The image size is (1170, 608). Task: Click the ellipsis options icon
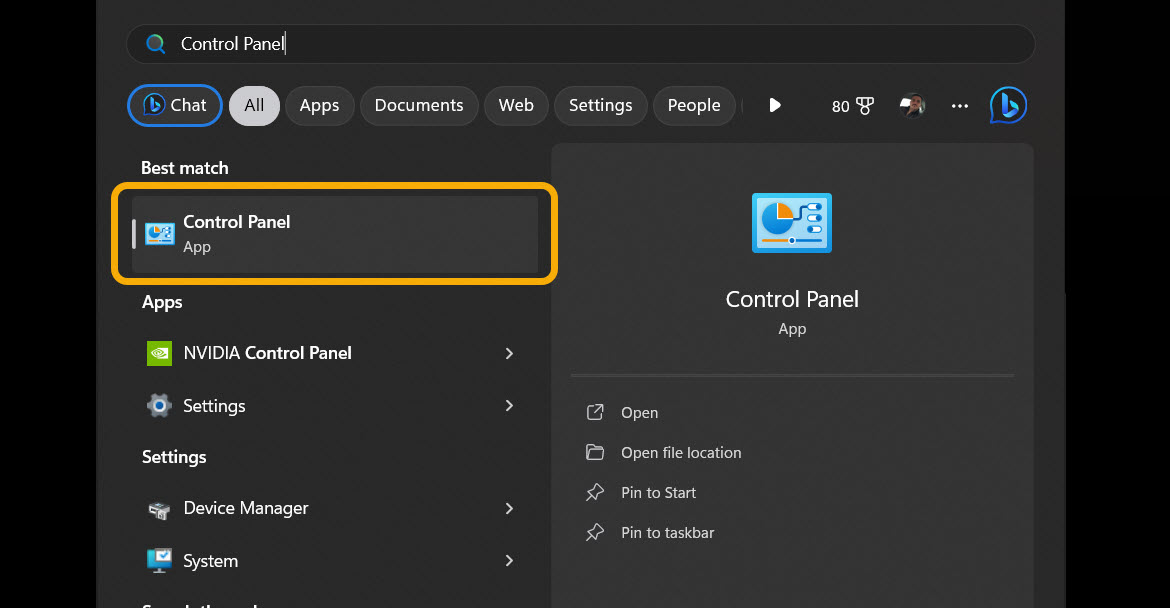coord(959,106)
